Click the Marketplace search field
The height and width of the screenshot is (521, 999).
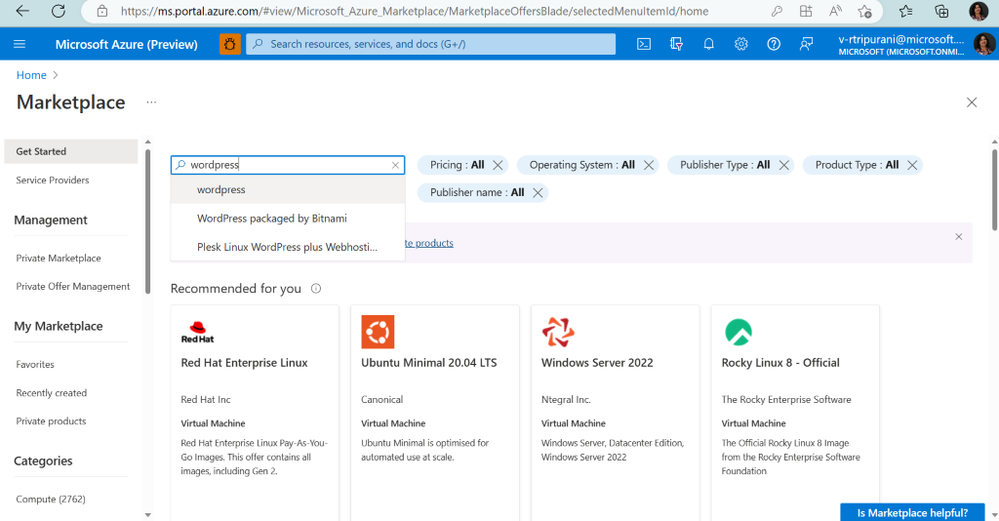pyautogui.click(x=288, y=165)
